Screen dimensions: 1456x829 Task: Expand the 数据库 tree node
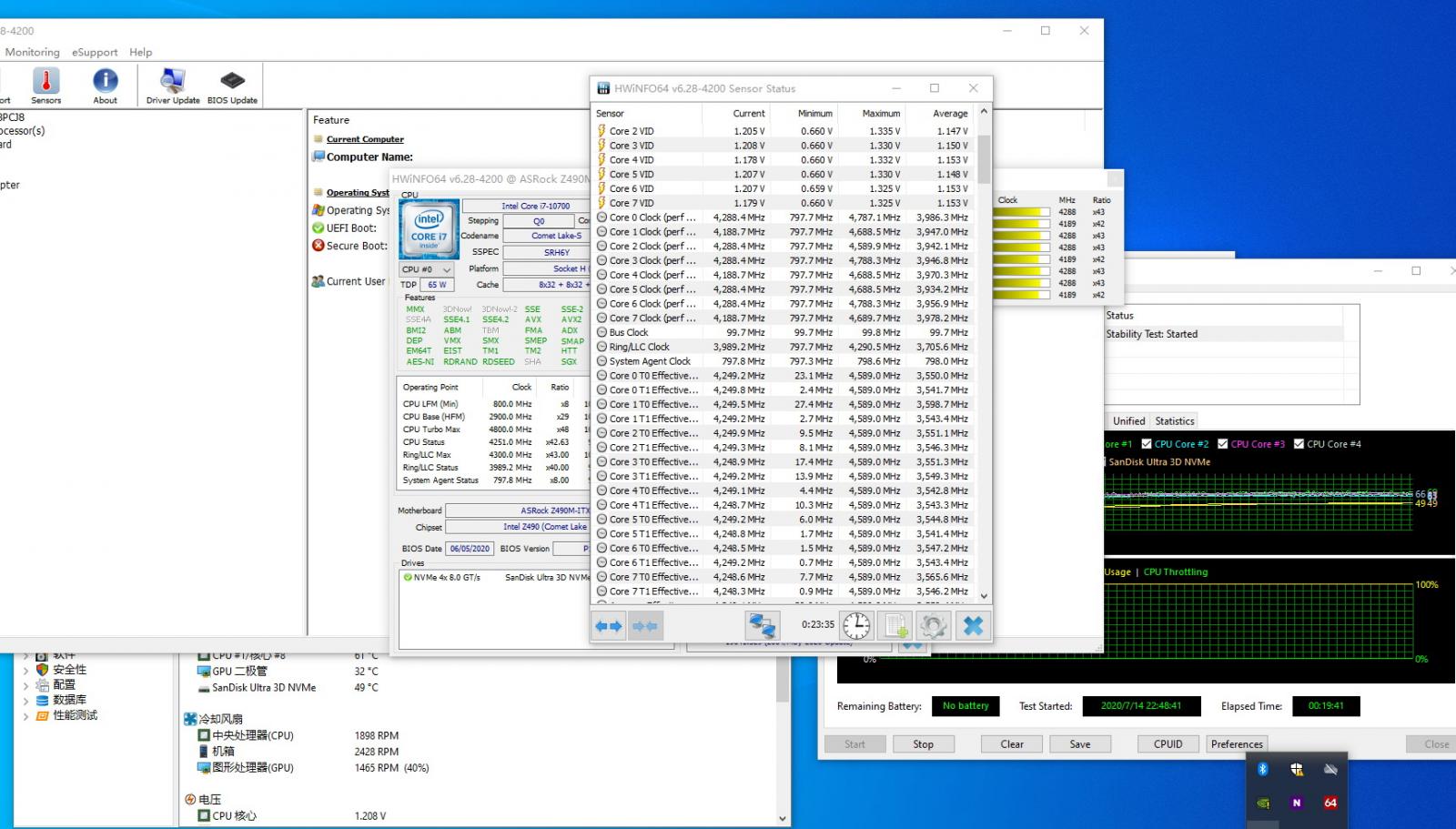pyautogui.click(x=25, y=701)
